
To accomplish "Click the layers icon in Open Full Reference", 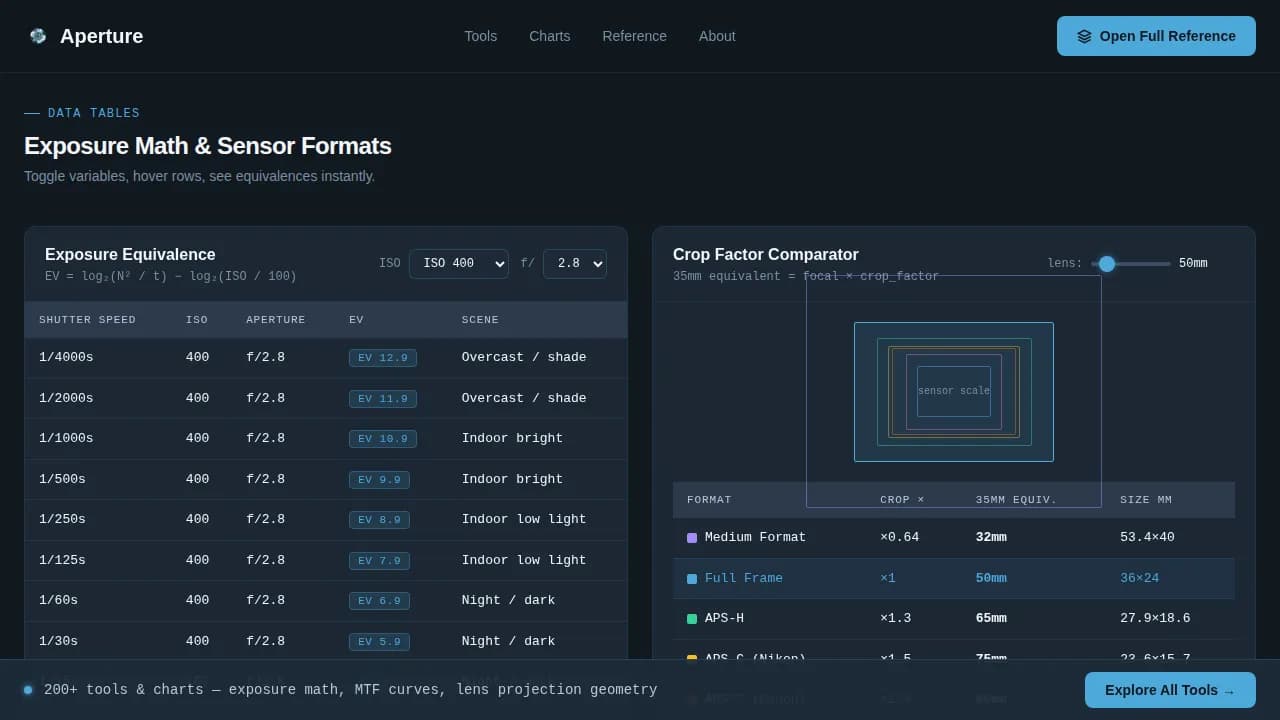I will [1084, 36].
